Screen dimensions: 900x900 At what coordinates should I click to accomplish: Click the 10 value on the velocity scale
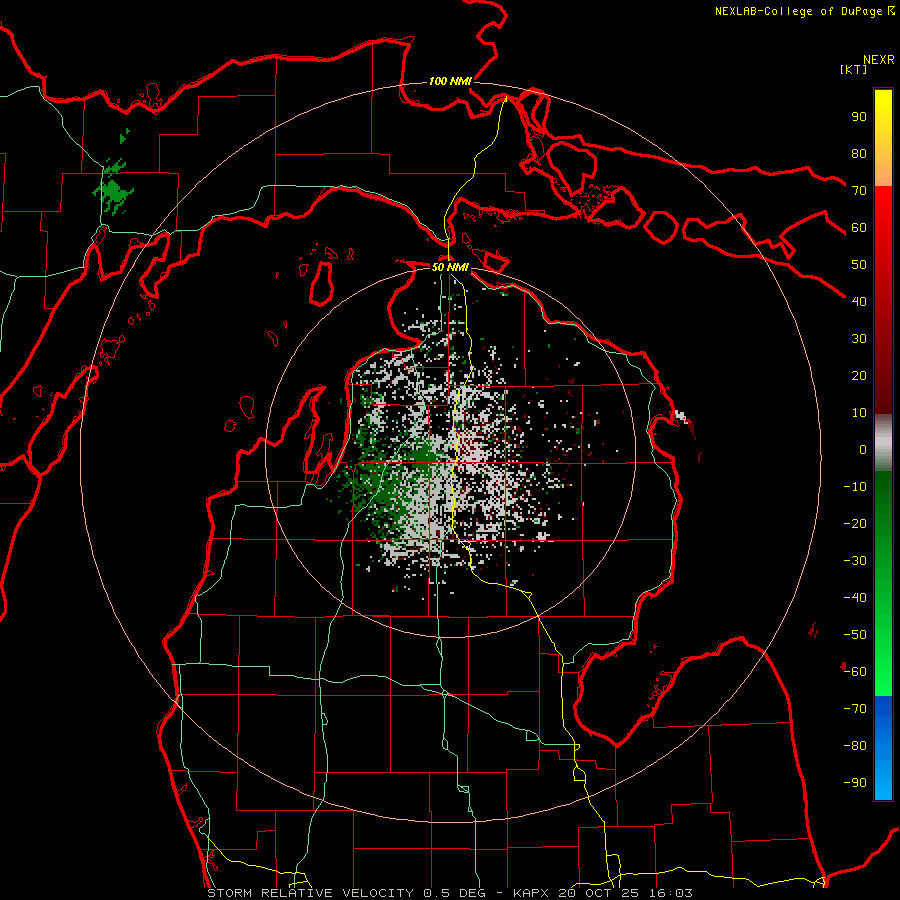(x=859, y=413)
